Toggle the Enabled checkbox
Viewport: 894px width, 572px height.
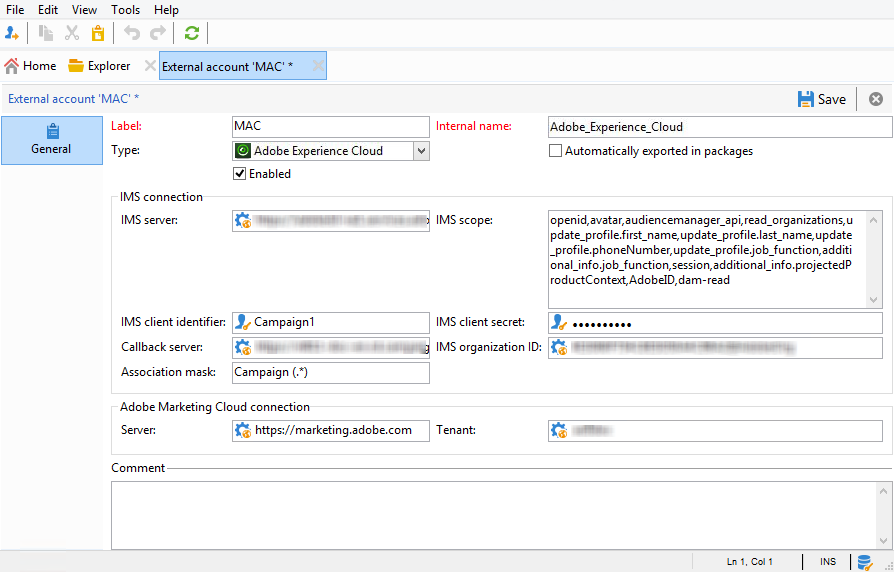click(240, 174)
